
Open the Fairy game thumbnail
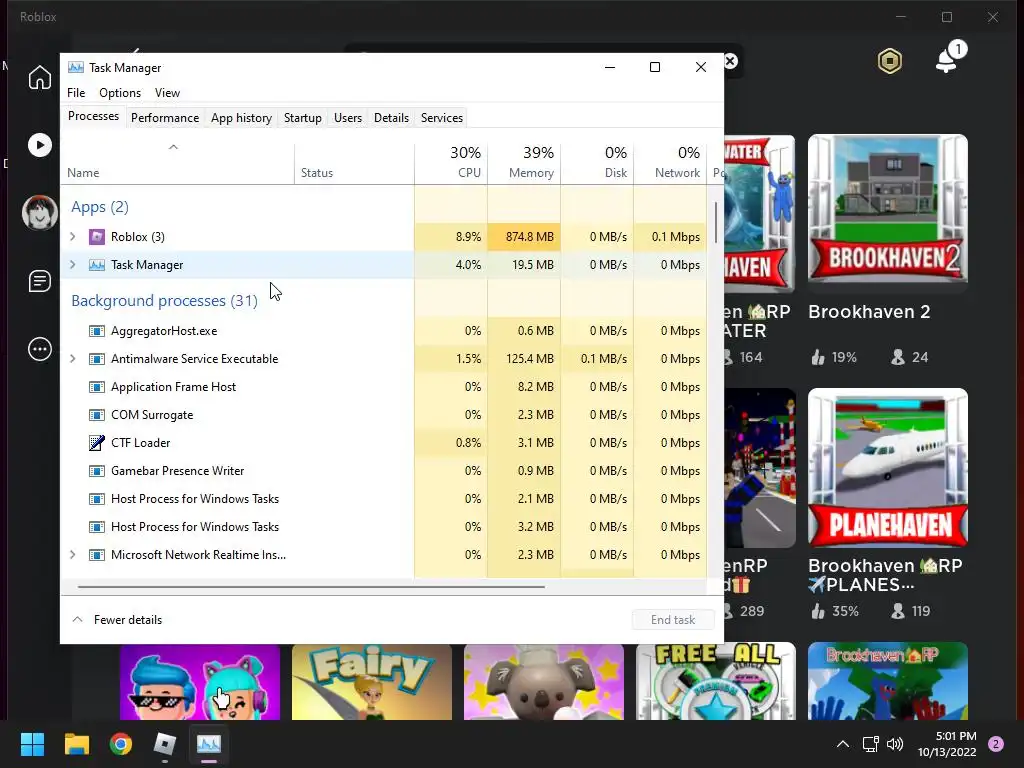pyautogui.click(x=372, y=682)
